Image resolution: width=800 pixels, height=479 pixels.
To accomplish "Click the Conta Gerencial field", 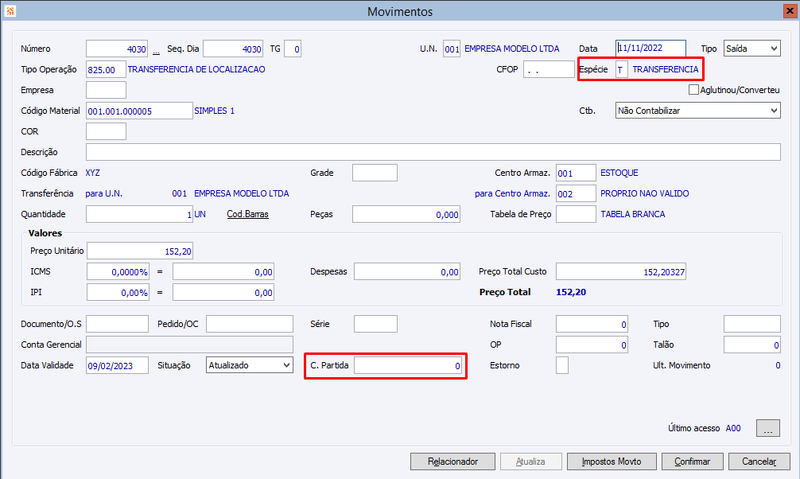I will [190, 345].
